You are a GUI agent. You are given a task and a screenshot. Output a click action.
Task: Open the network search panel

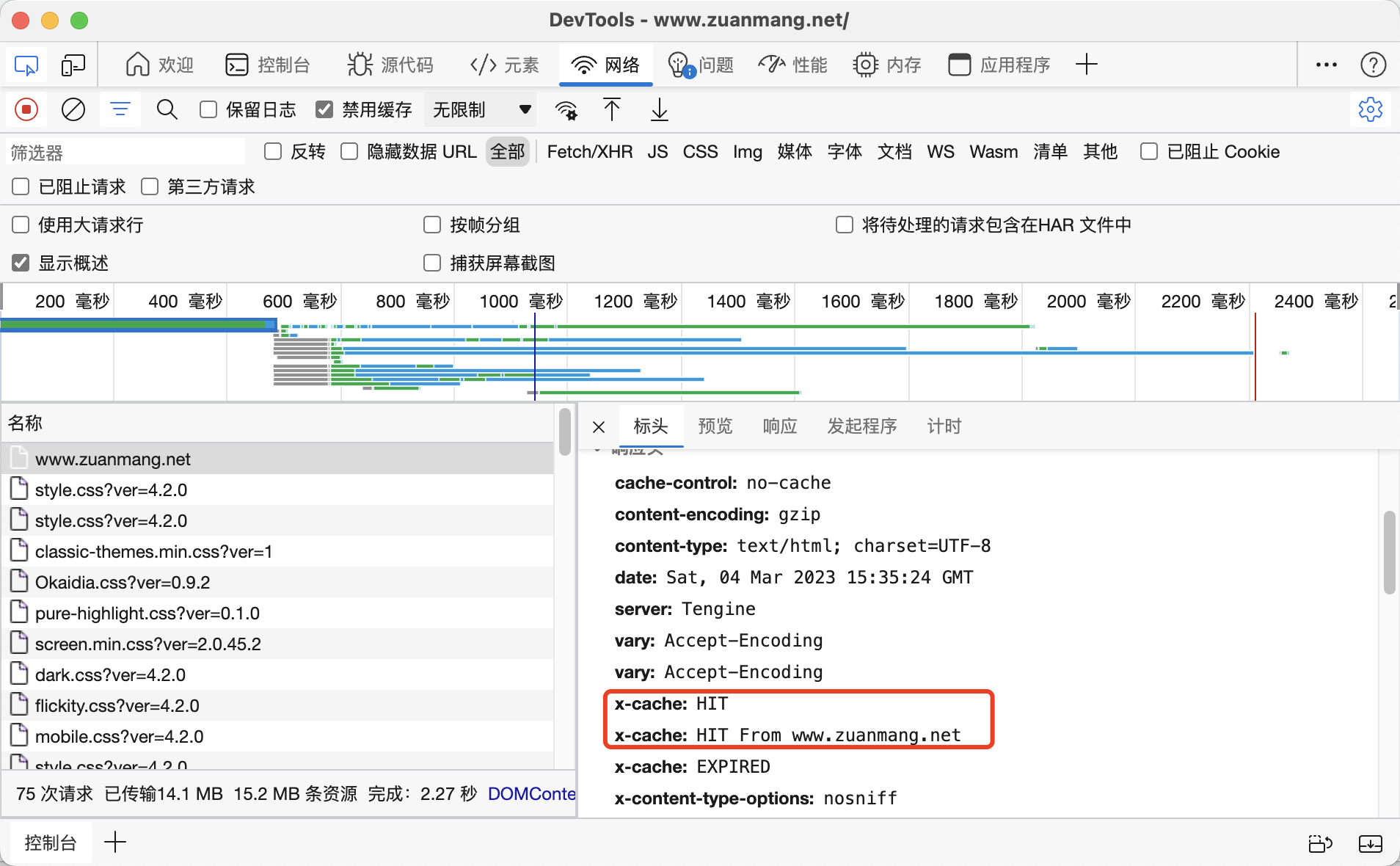tap(167, 109)
